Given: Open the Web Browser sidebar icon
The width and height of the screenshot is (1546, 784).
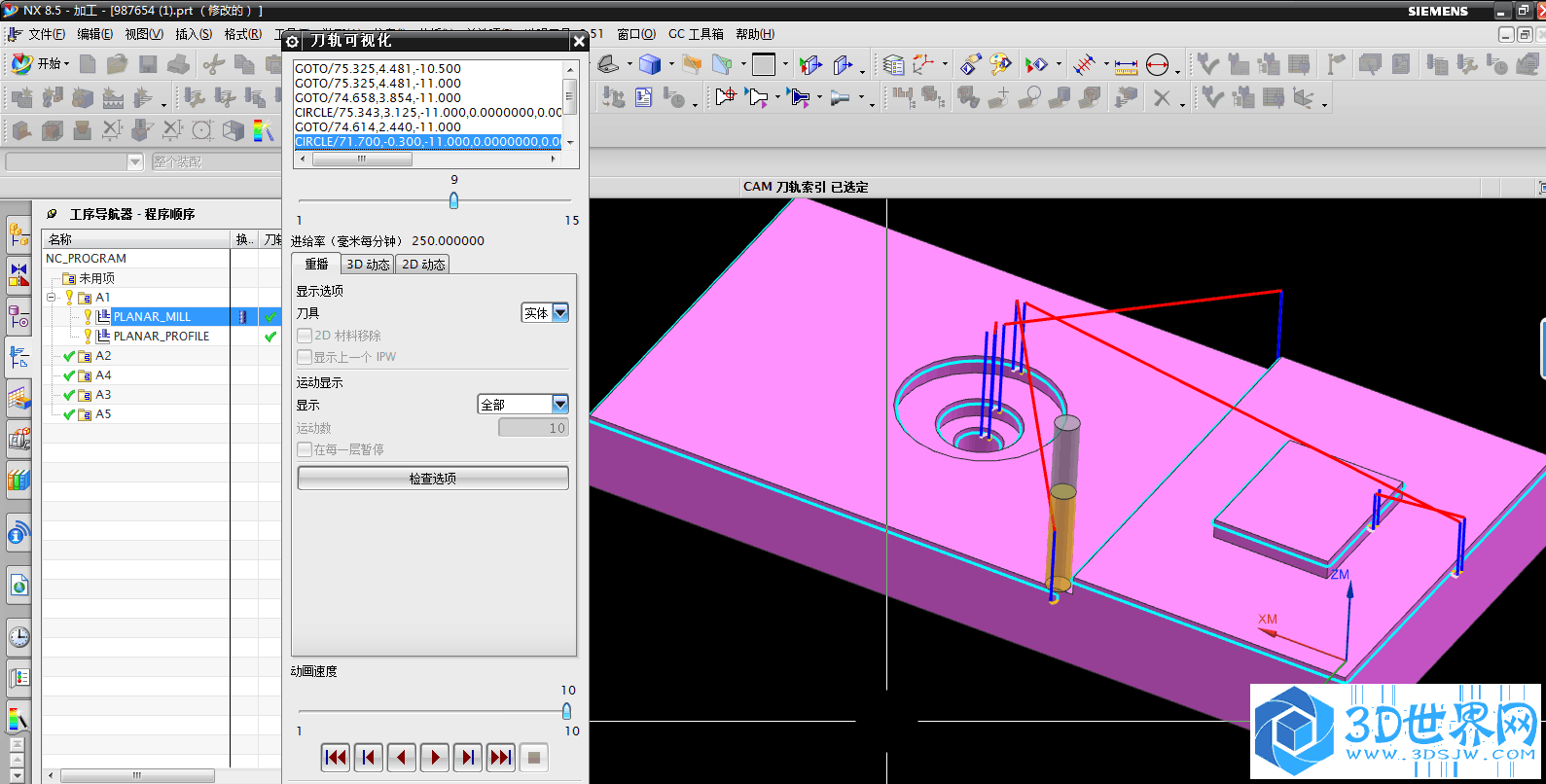Looking at the screenshot, I should click(18, 586).
